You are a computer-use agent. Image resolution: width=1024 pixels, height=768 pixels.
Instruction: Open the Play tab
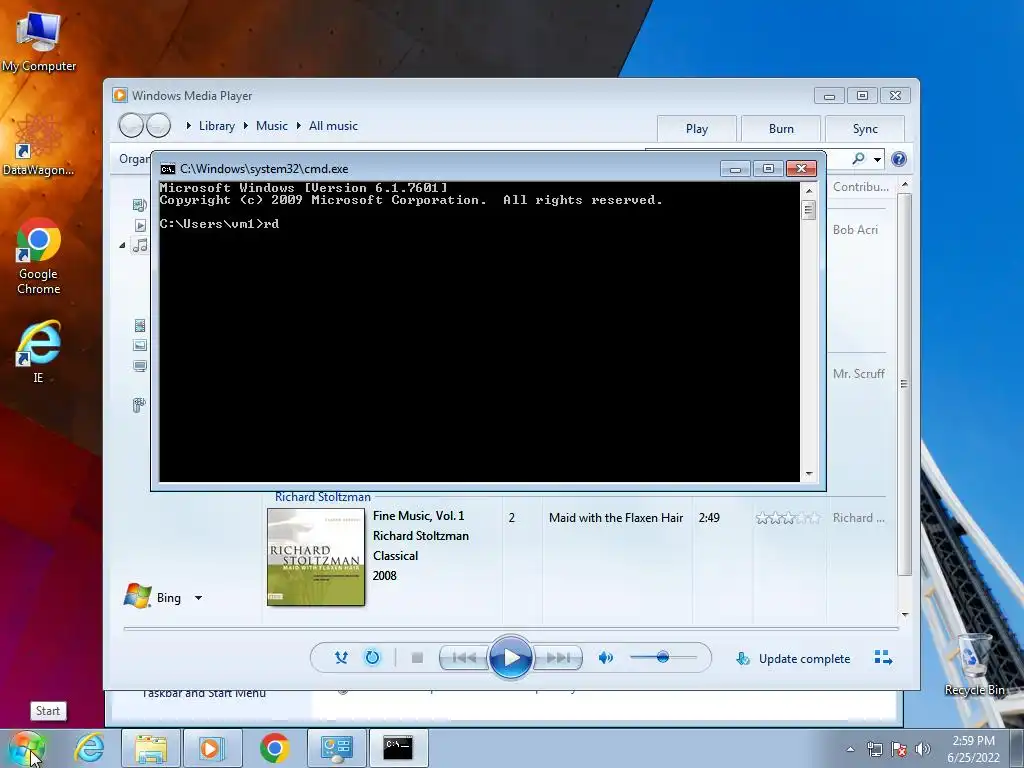click(697, 129)
